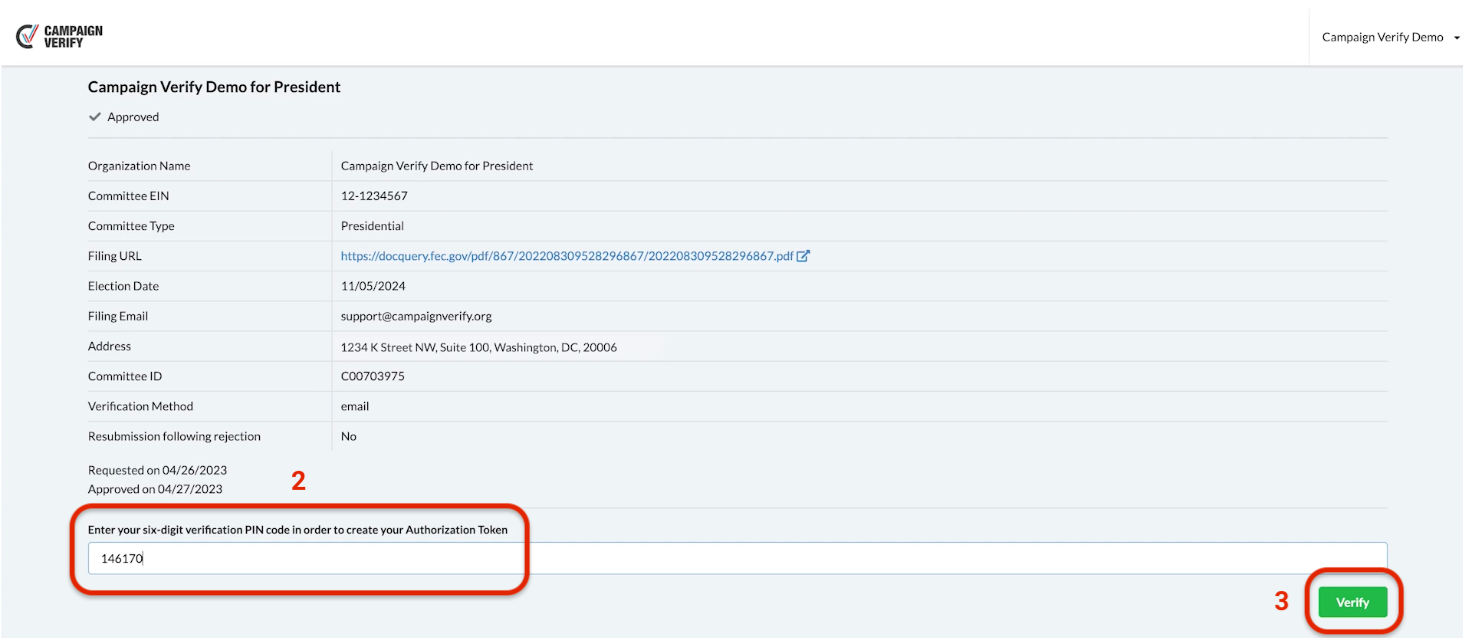Select the Verification Method value email
The image size is (1463, 638).
click(x=355, y=406)
